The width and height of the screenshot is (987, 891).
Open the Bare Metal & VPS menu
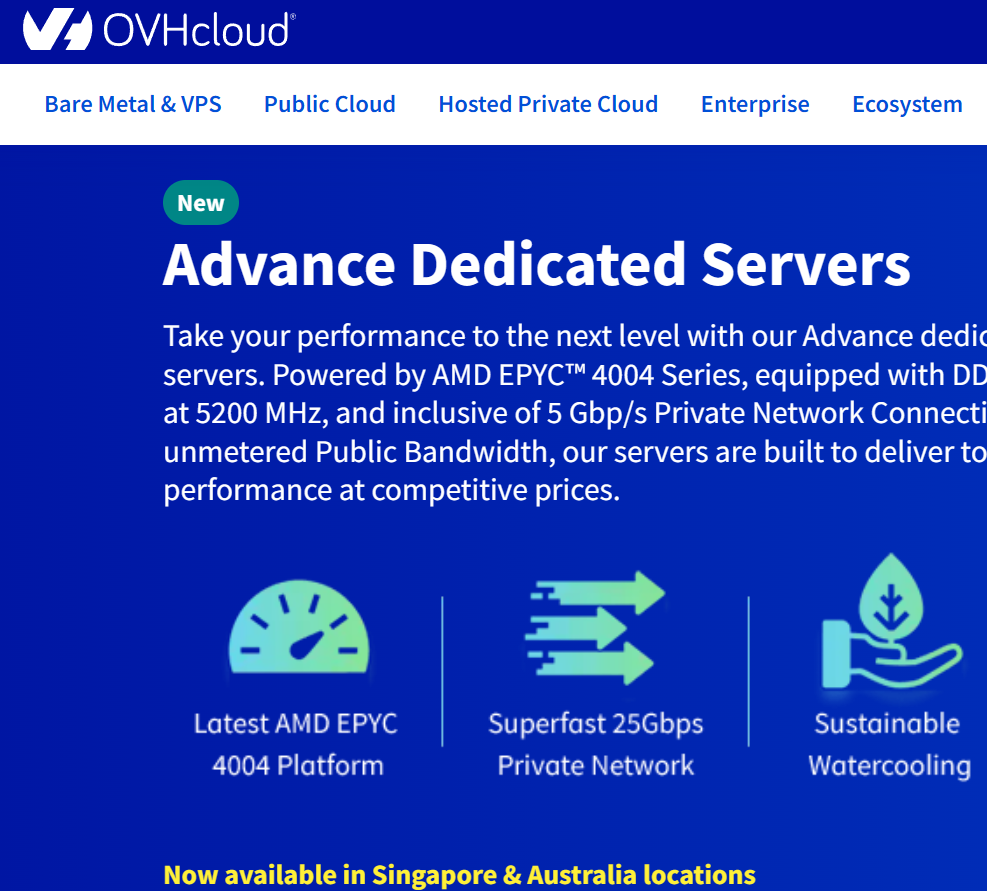click(x=133, y=104)
